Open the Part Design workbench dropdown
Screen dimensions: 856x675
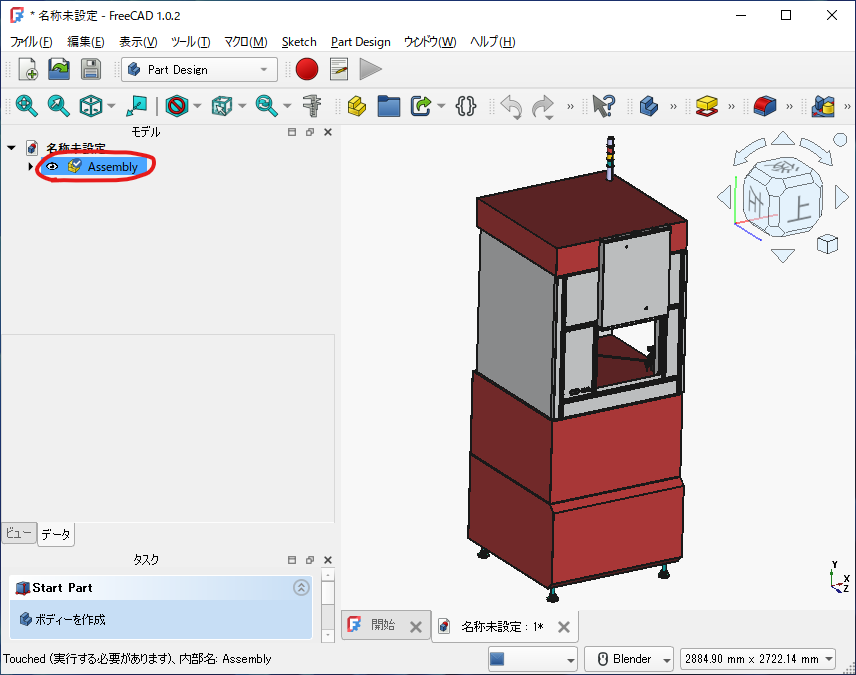coord(198,69)
